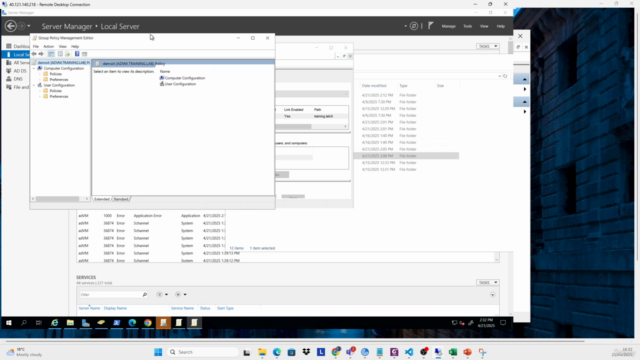Open Internet Explorer from remote taskbar
This screenshot has width=640, height=360.
[x=55, y=323]
